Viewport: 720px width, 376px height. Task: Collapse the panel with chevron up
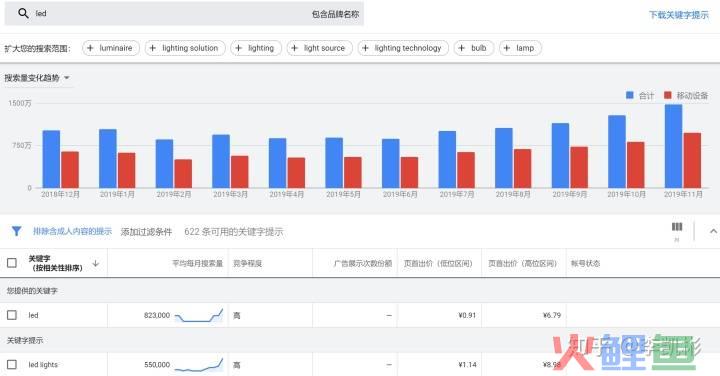(713, 231)
